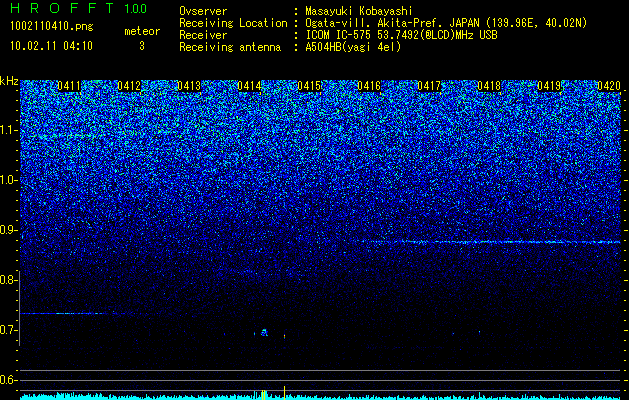The height and width of the screenshot is (400, 629).
Task: Click the 0420 time marker
Action: (609, 86)
